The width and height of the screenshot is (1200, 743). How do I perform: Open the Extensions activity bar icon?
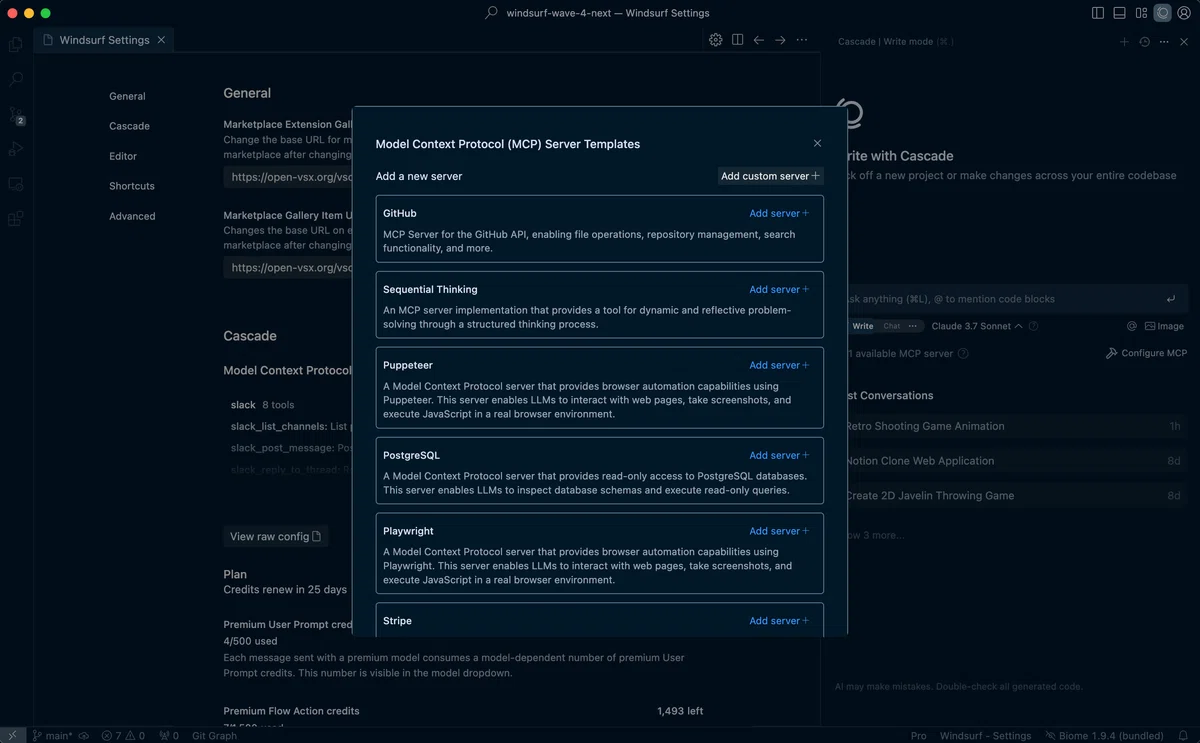[15, 219]
